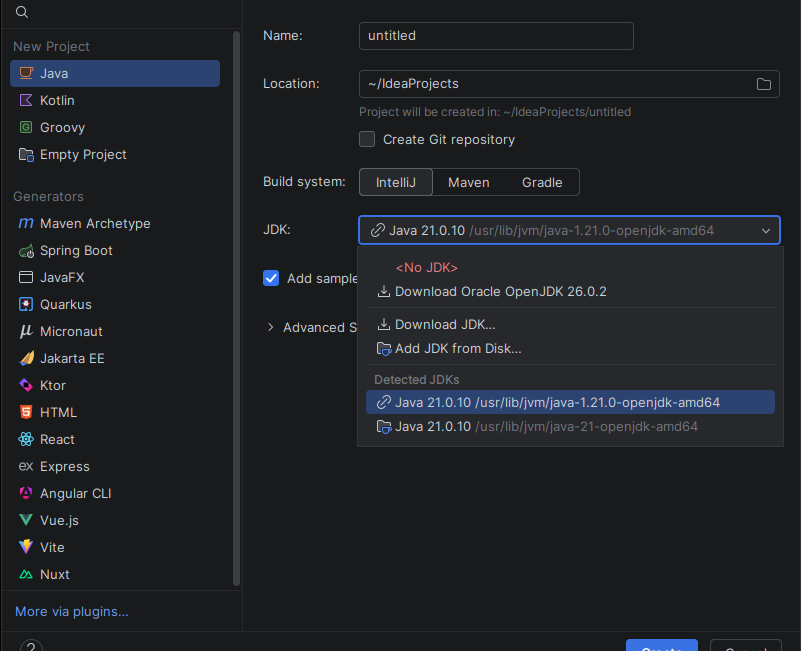Click the folder icon of java-21-openjdk JDK
This screenshot has height=651, width=801.
click(384, 427)
